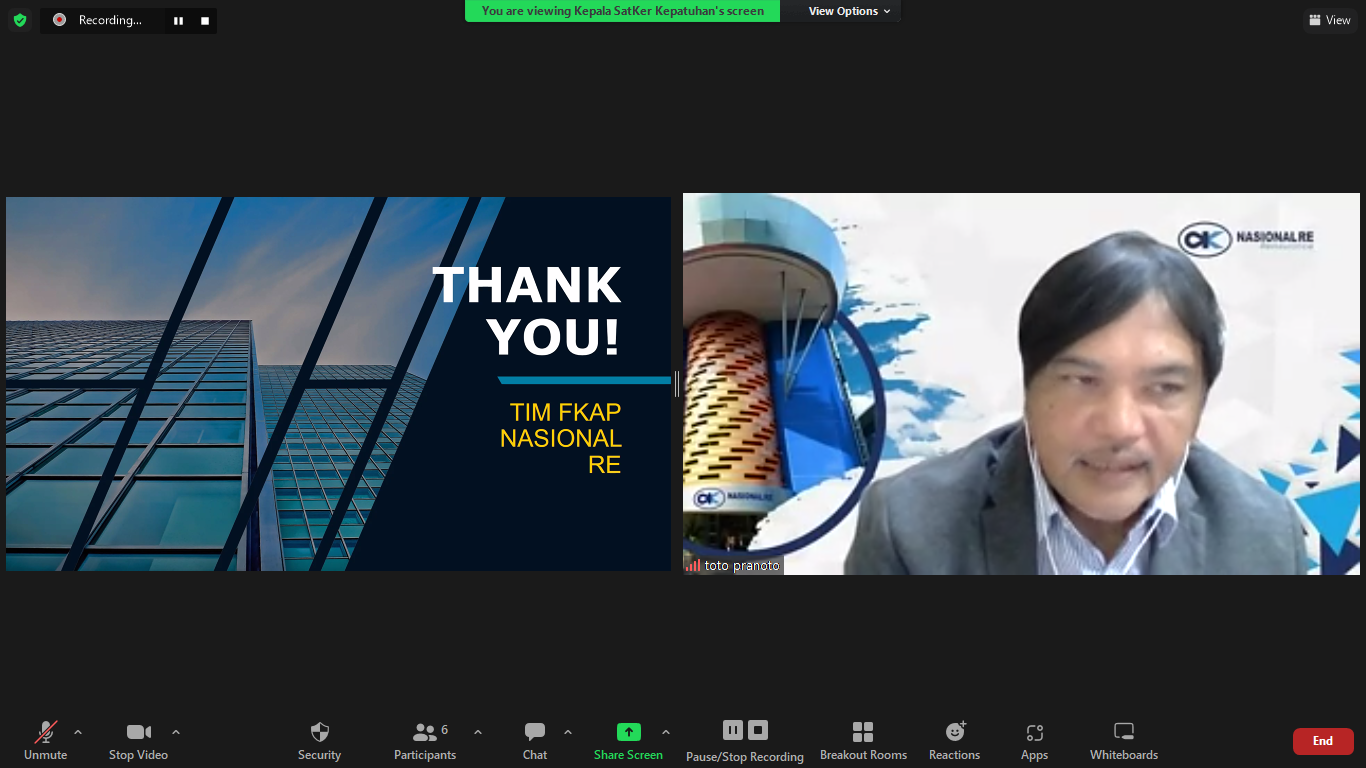Open the Reactions menu
Viewport: 1366px width, 768px height.
[955, 741]
